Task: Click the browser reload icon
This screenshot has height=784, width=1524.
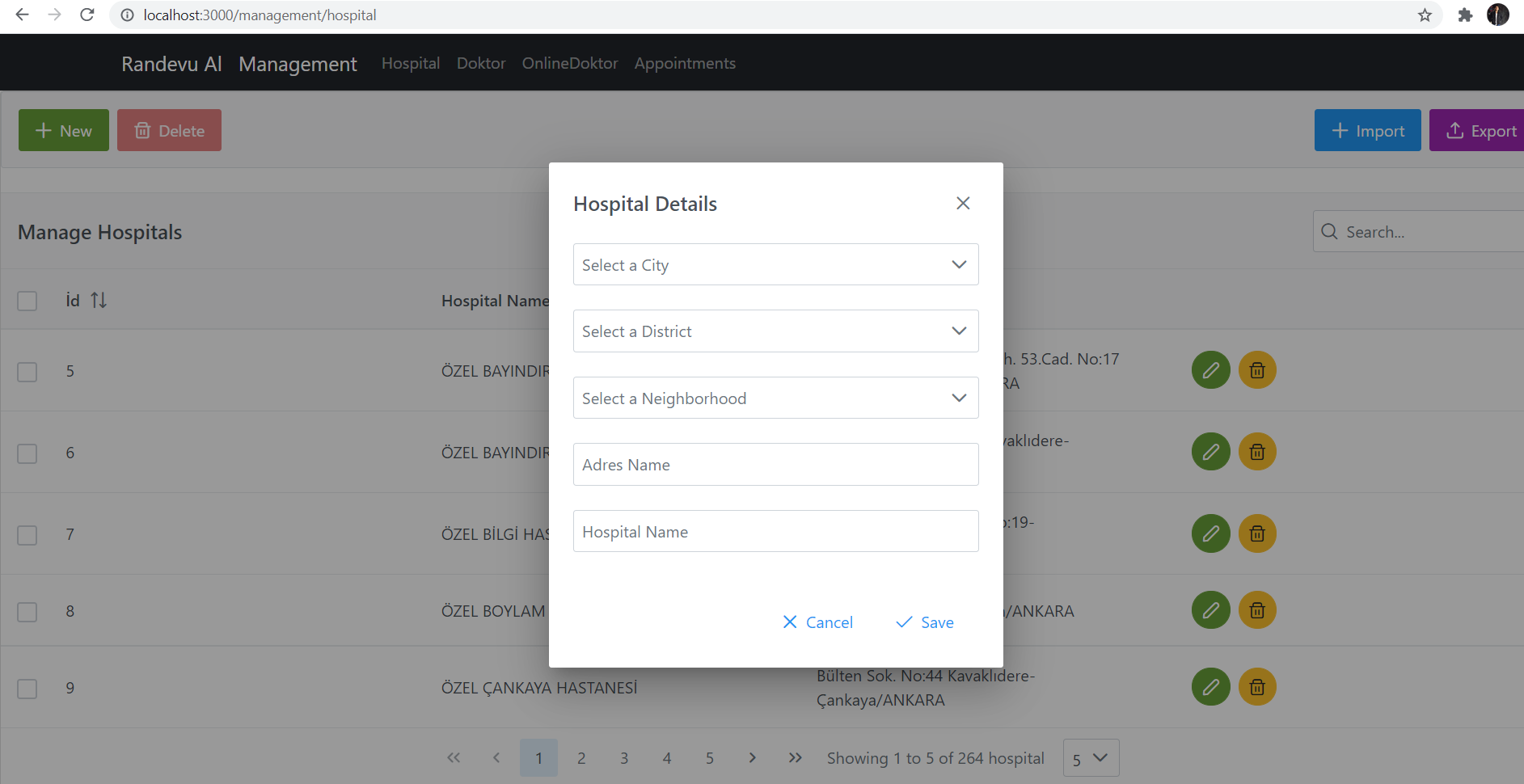Action: click(x=87, y=15)
